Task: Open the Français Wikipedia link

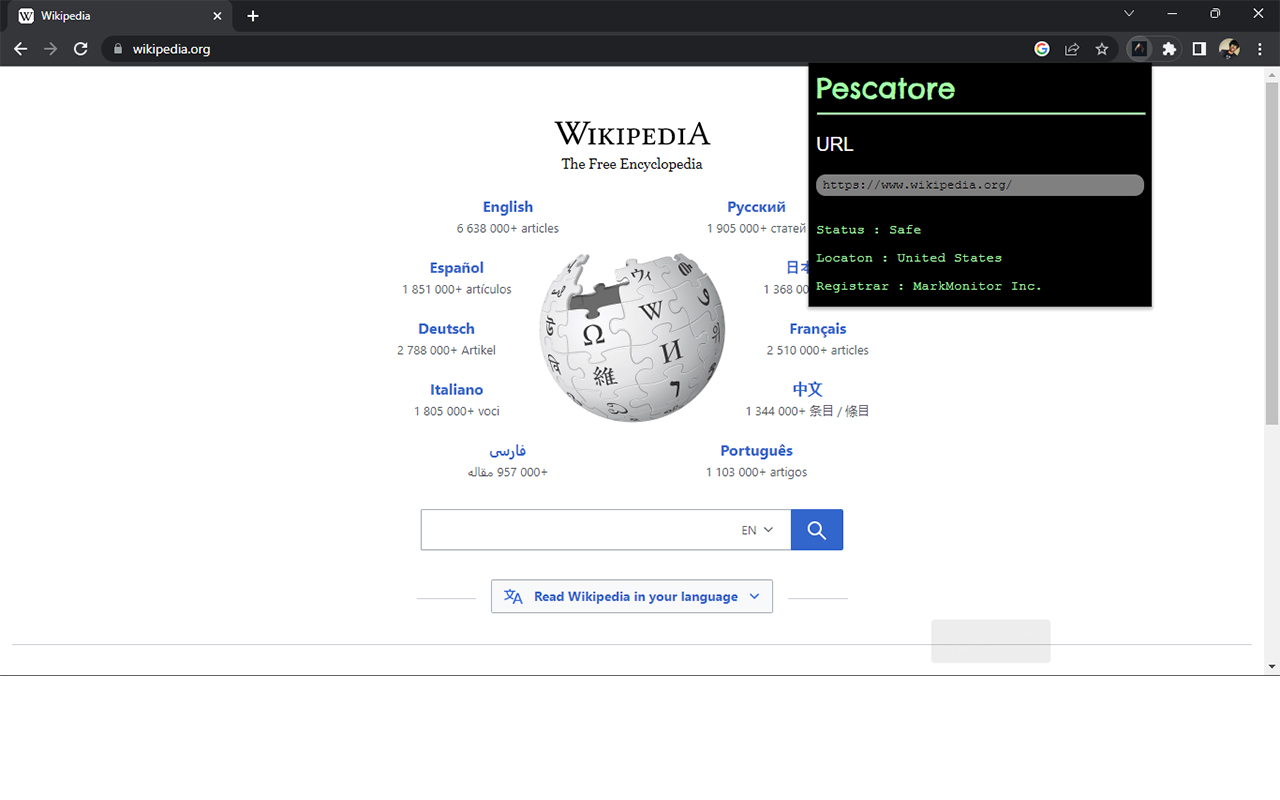Action: pos(818,329)
